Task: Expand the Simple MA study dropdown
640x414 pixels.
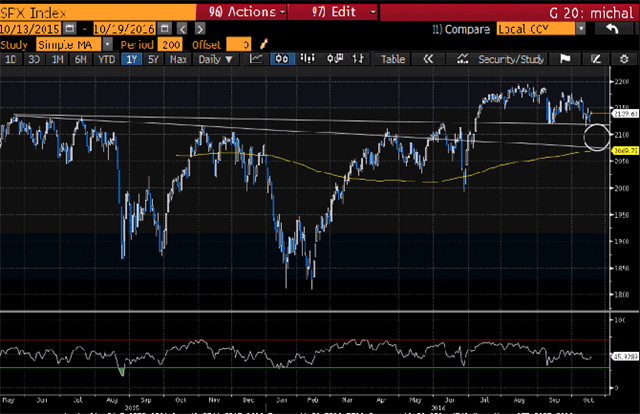Action: (109, 45)
